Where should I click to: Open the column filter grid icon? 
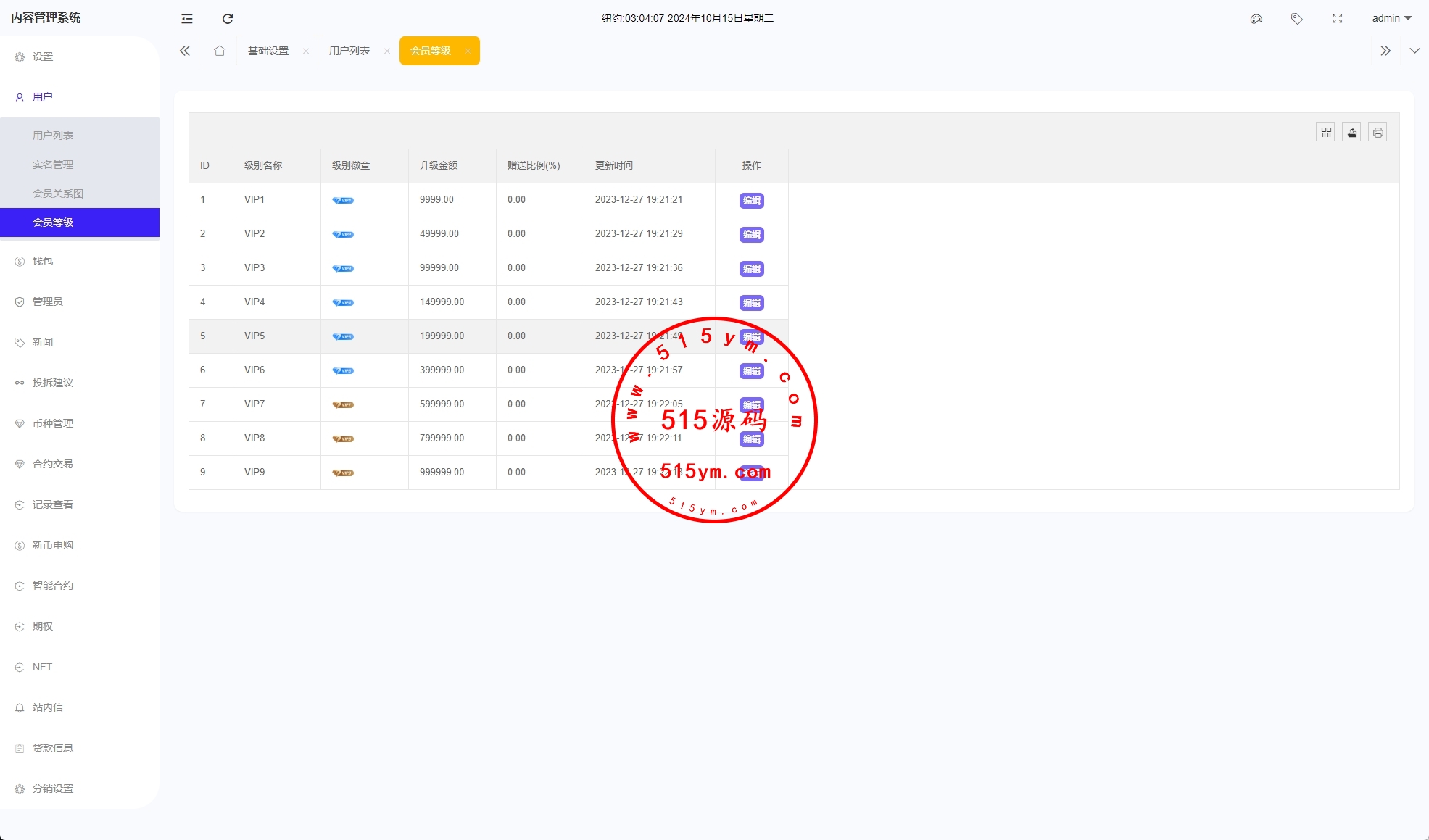point(1326,133)
